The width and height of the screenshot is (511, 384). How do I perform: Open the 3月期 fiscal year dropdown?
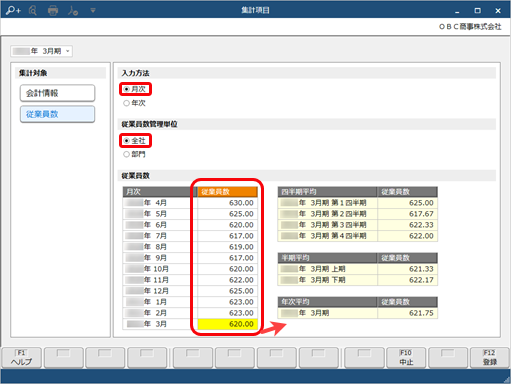(42, 51)
